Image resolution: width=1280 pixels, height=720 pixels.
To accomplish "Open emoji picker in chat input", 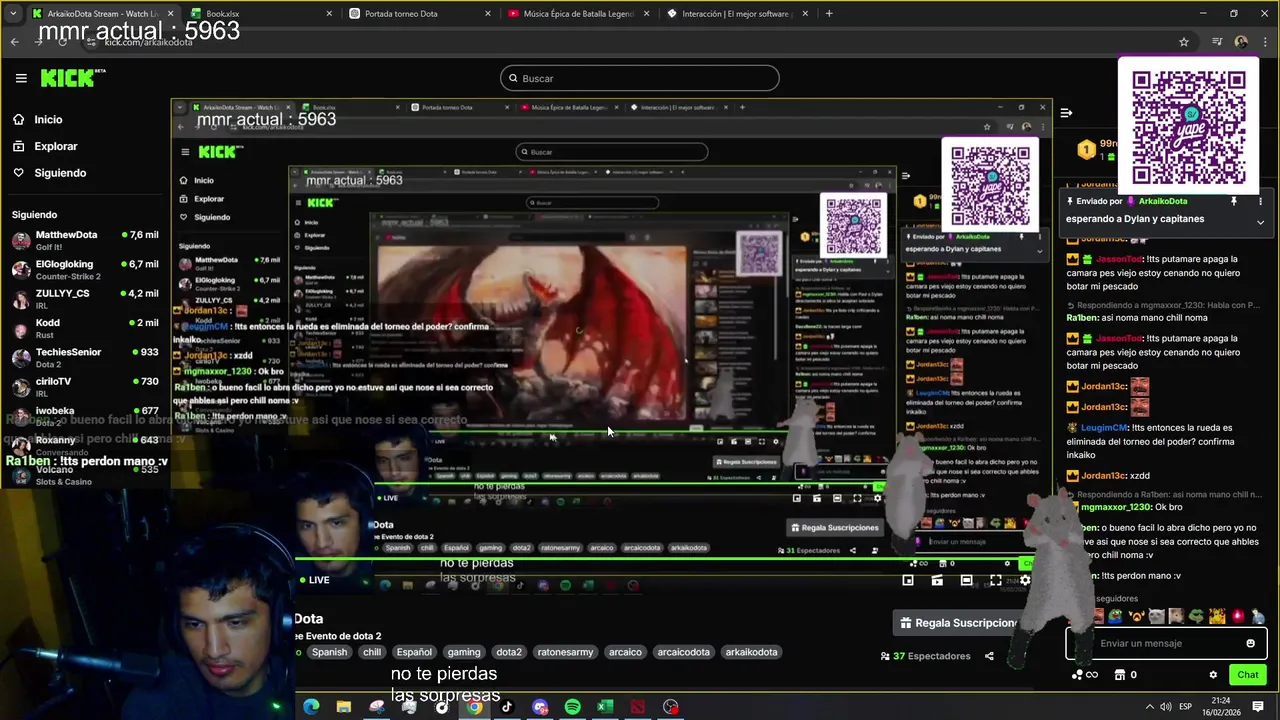I will click(x=1250, y=643).
